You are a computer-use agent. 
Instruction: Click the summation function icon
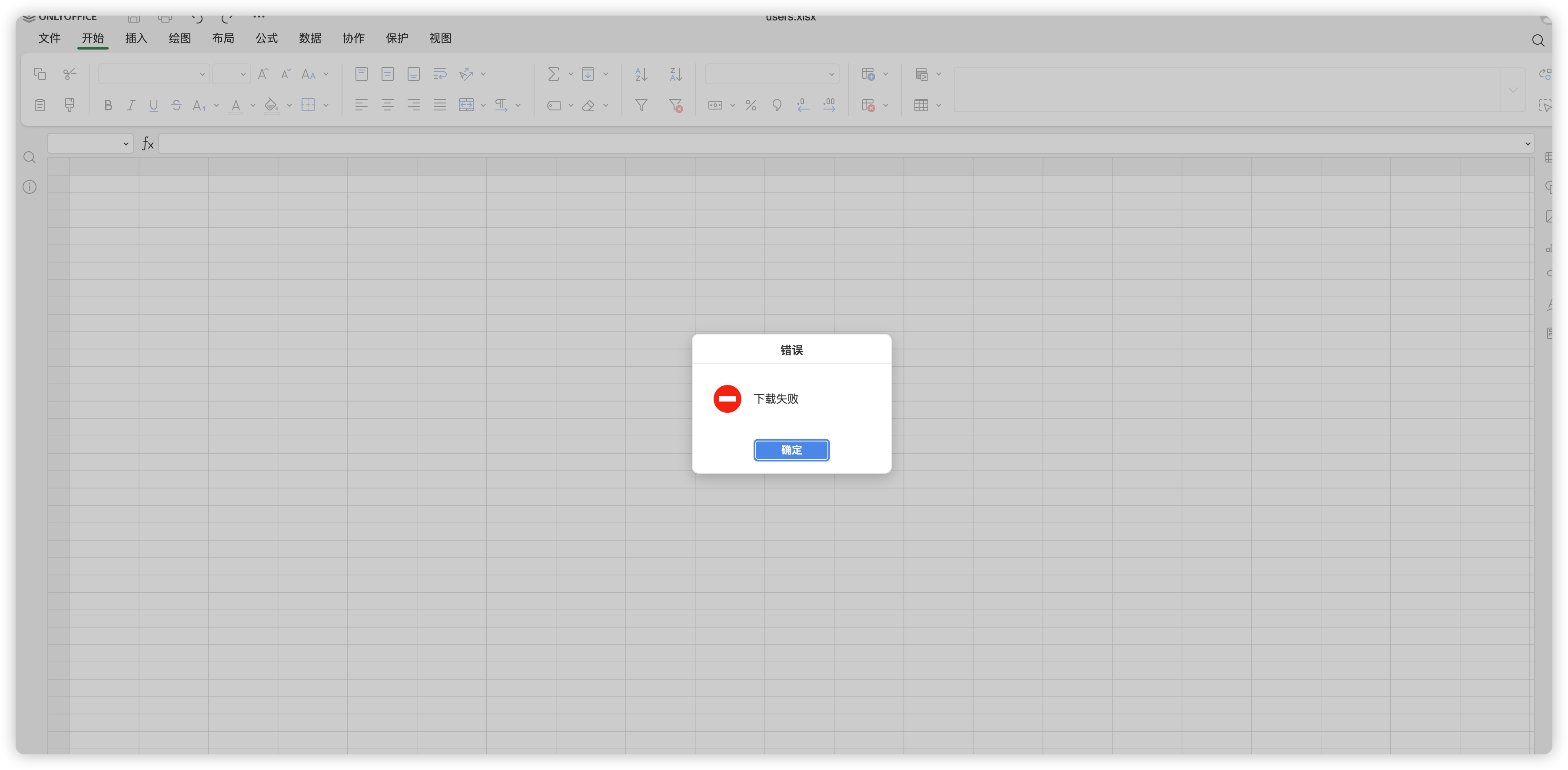pyautogui.click(x=553, y=74)
